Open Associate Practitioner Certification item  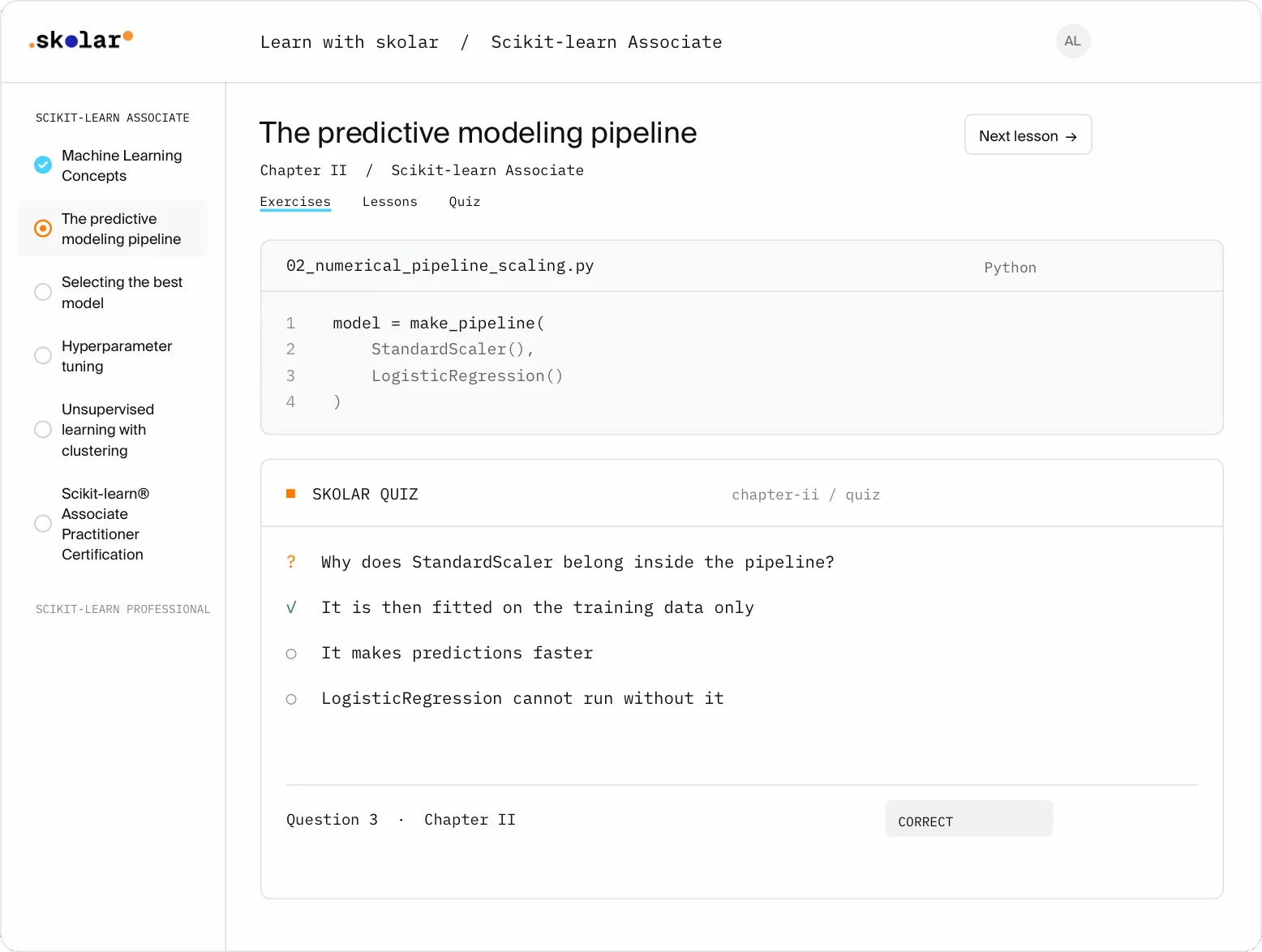point(105,524)
